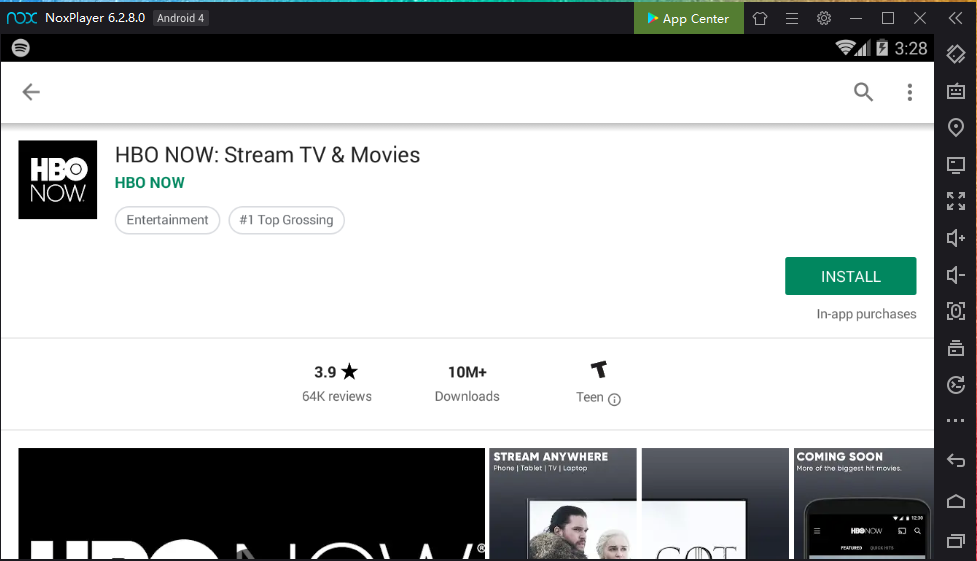Viewport: 977px width, 561px height.
Task: Play the HBO NOW promo video thumbnail
Action: [x=252, y=504]
